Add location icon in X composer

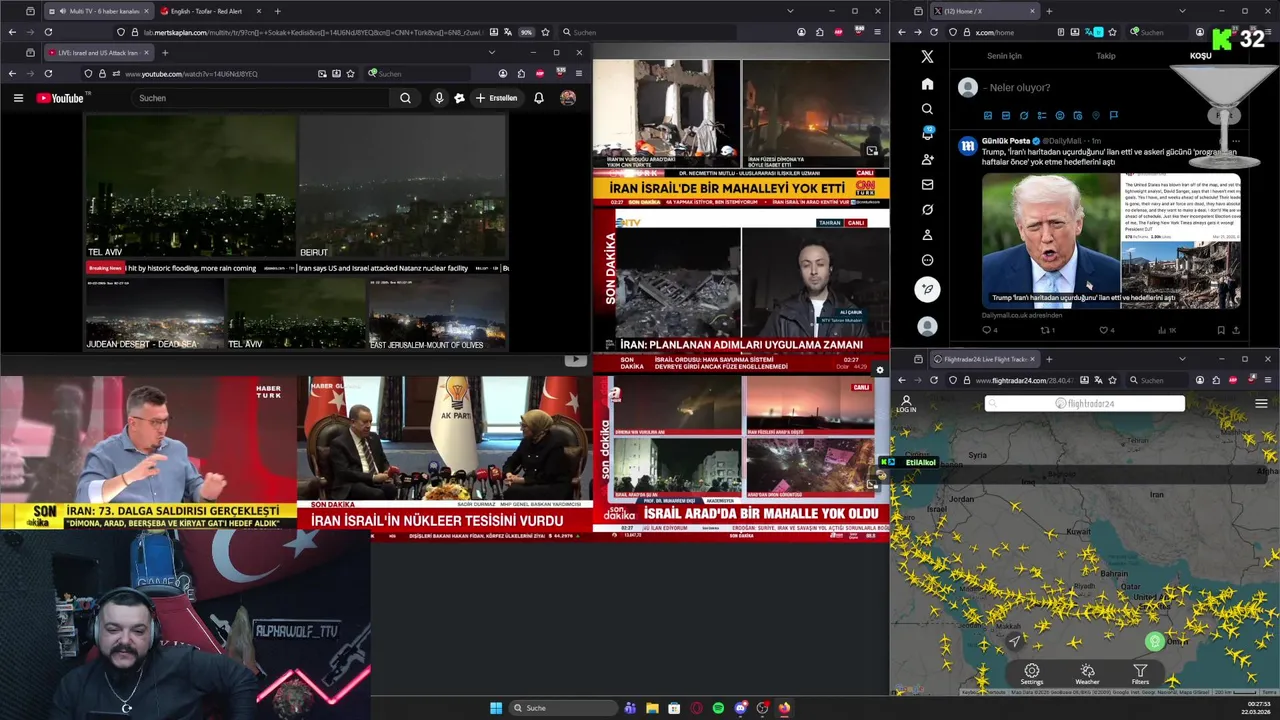point(1096,116)
